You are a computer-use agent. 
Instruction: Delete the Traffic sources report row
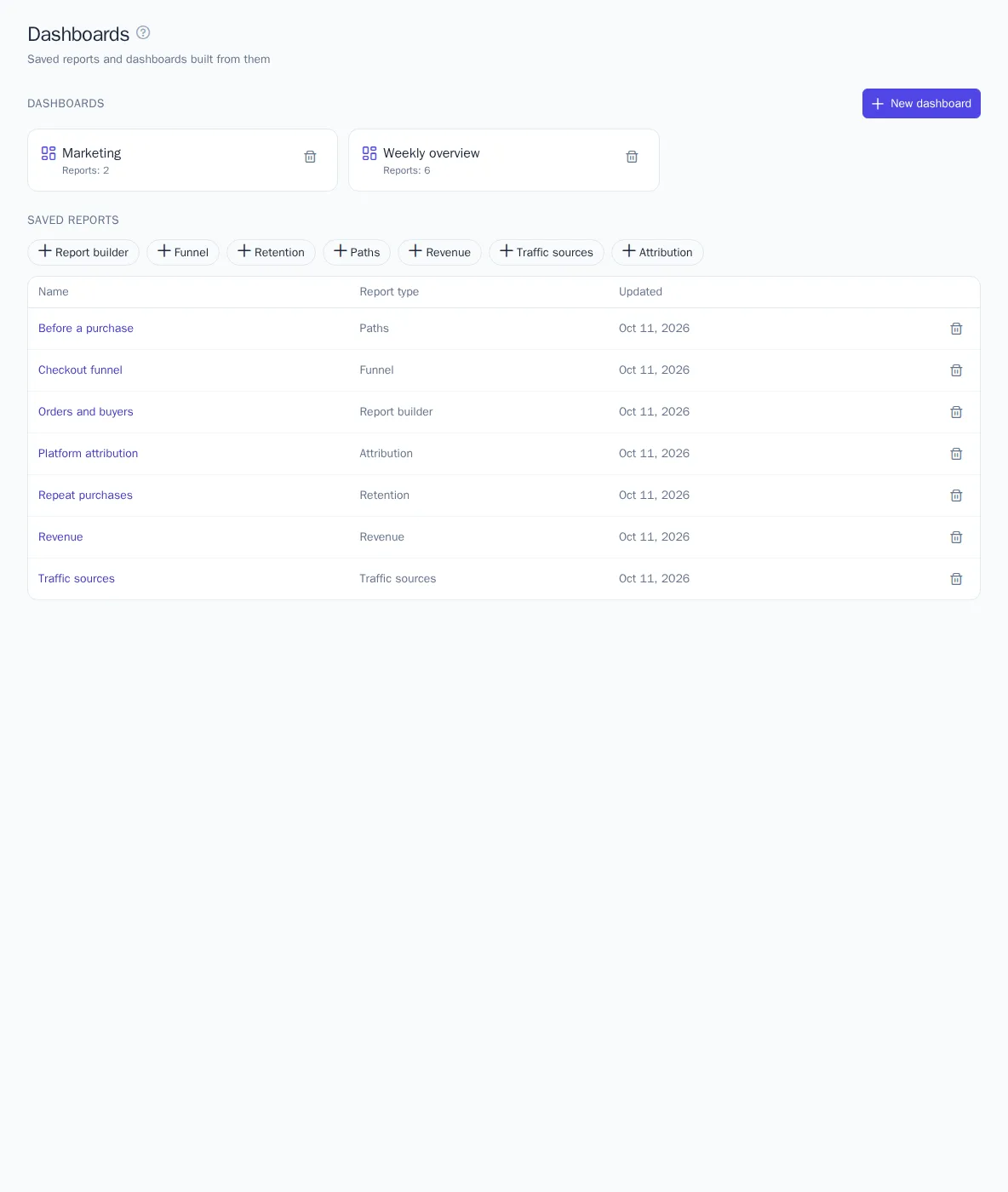click(956, 579)
